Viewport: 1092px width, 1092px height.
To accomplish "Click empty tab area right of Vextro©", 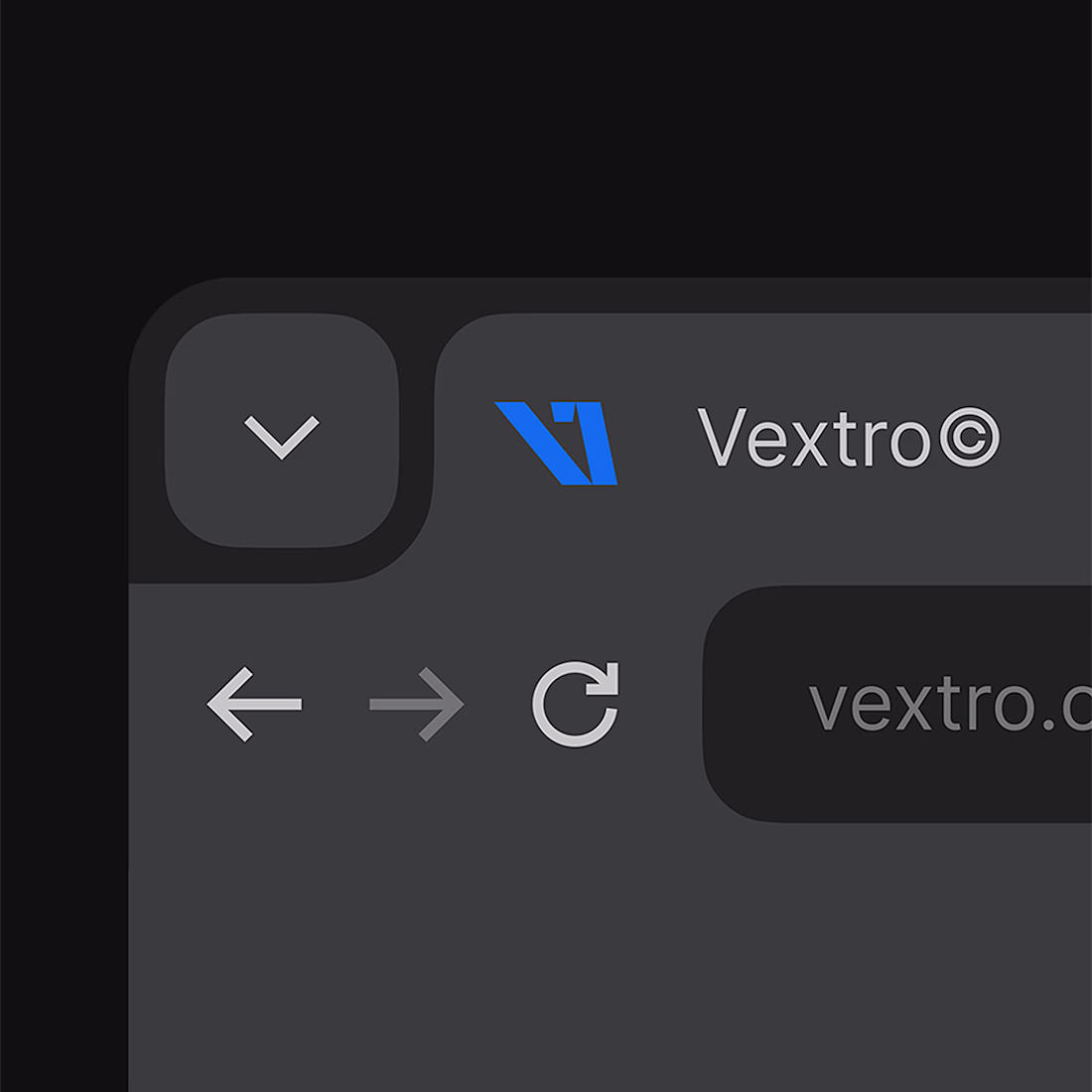I will coord(1048,438).
